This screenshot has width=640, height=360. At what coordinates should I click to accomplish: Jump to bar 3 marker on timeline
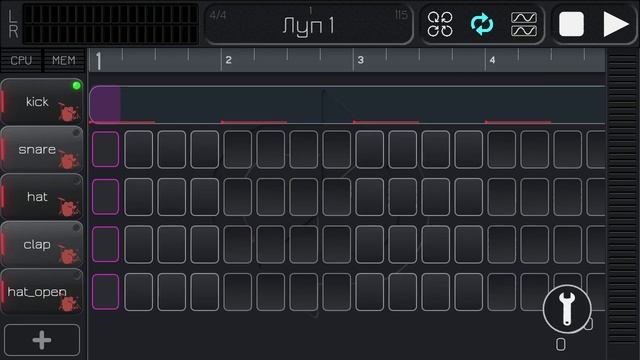click(x=360, y=60)
